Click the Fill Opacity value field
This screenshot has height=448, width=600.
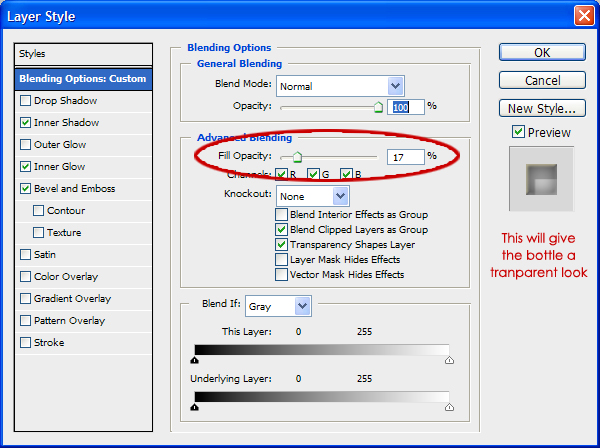pos(406,157)
